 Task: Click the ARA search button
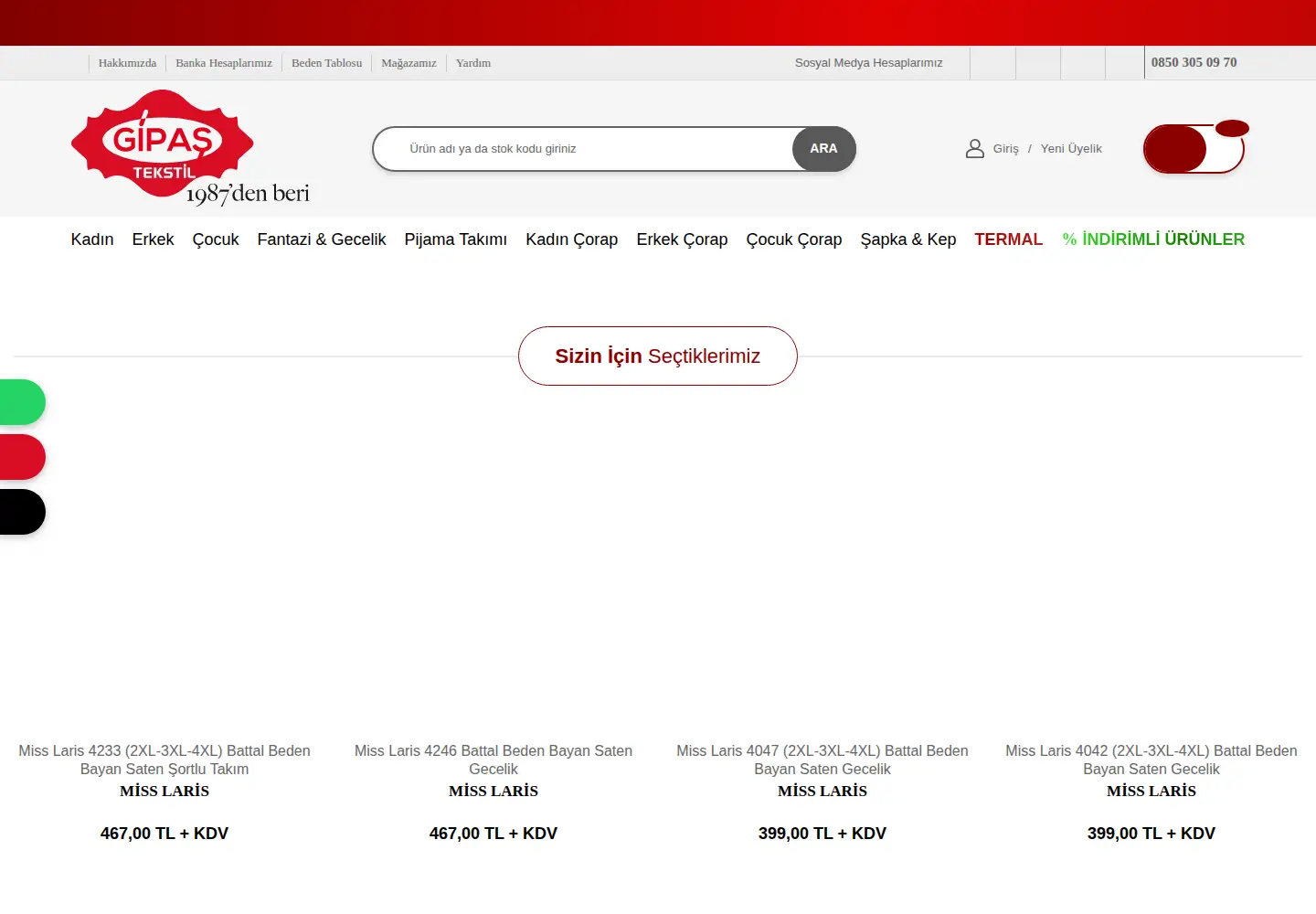[x=823, y=148]
